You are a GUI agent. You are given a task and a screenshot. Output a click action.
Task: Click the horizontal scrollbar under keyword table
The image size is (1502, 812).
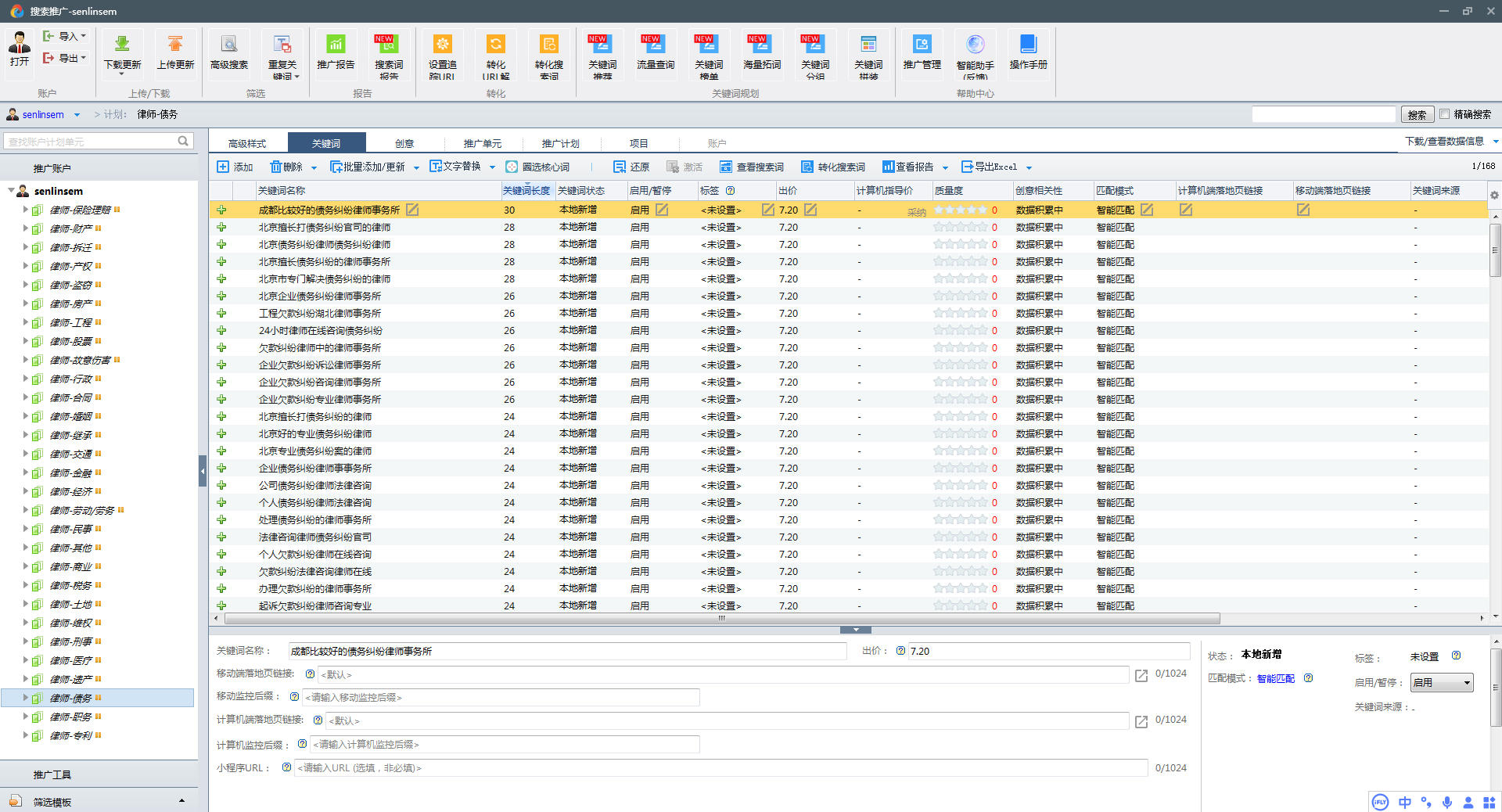point(721,619)
